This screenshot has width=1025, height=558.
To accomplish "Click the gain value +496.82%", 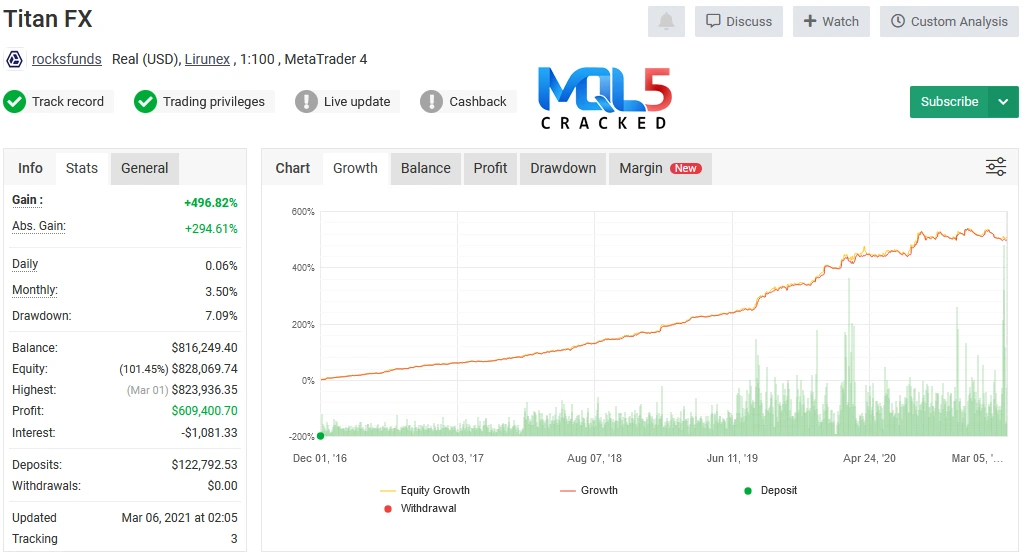I will 210,203.
